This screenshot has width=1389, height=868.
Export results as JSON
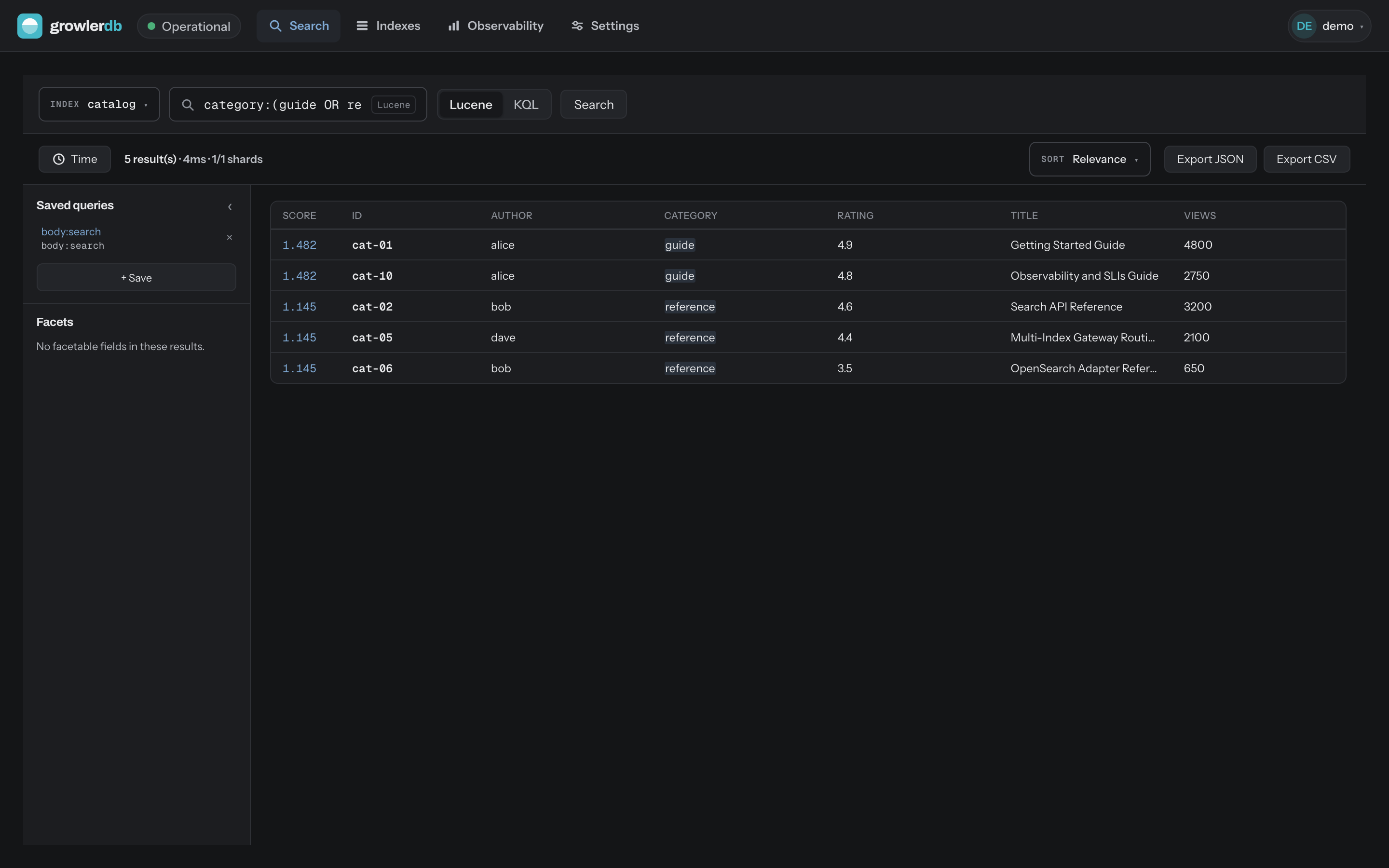tap(1210, 159)
